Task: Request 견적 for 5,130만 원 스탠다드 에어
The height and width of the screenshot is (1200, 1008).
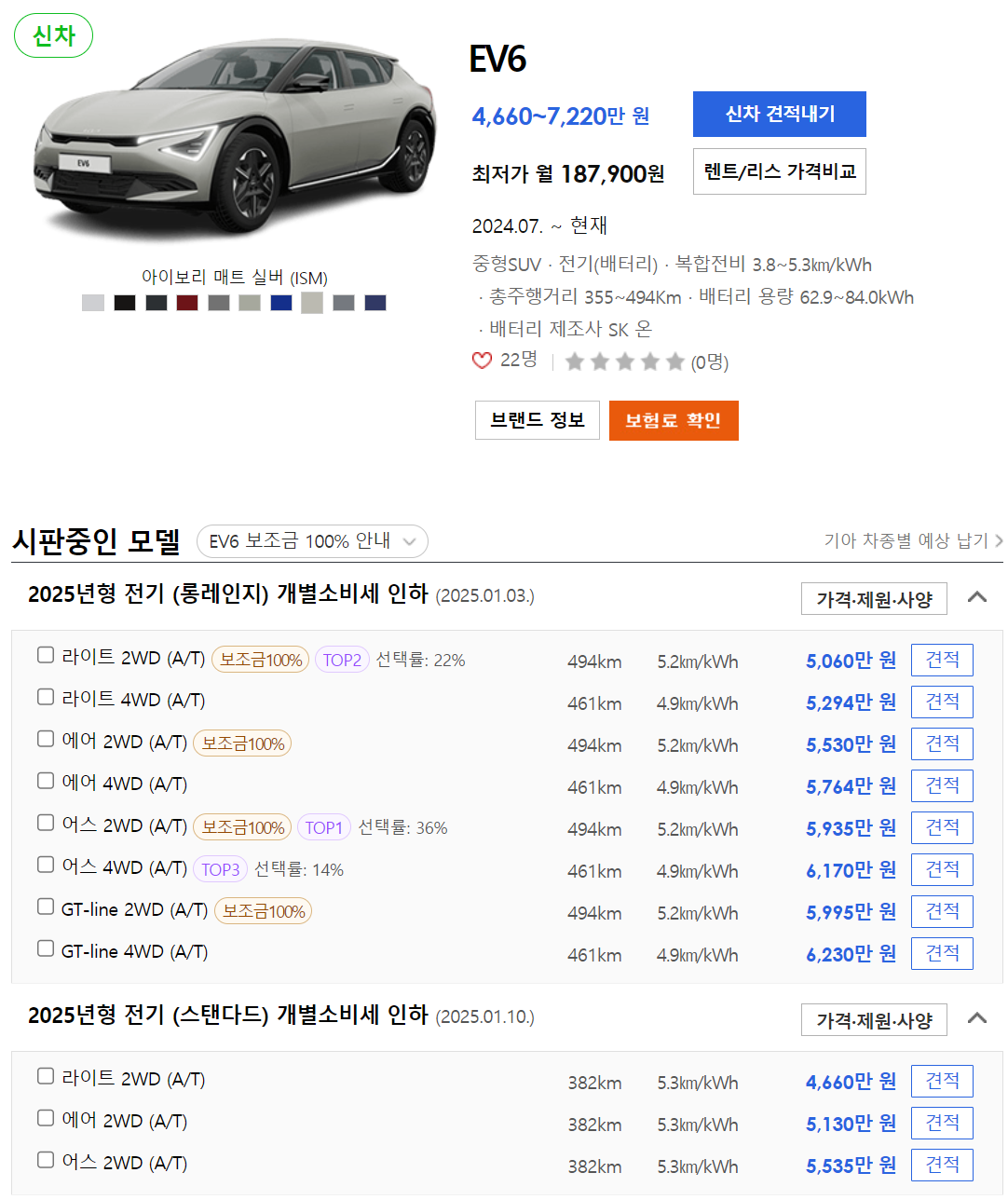Action: click(x=942, y=1123)
